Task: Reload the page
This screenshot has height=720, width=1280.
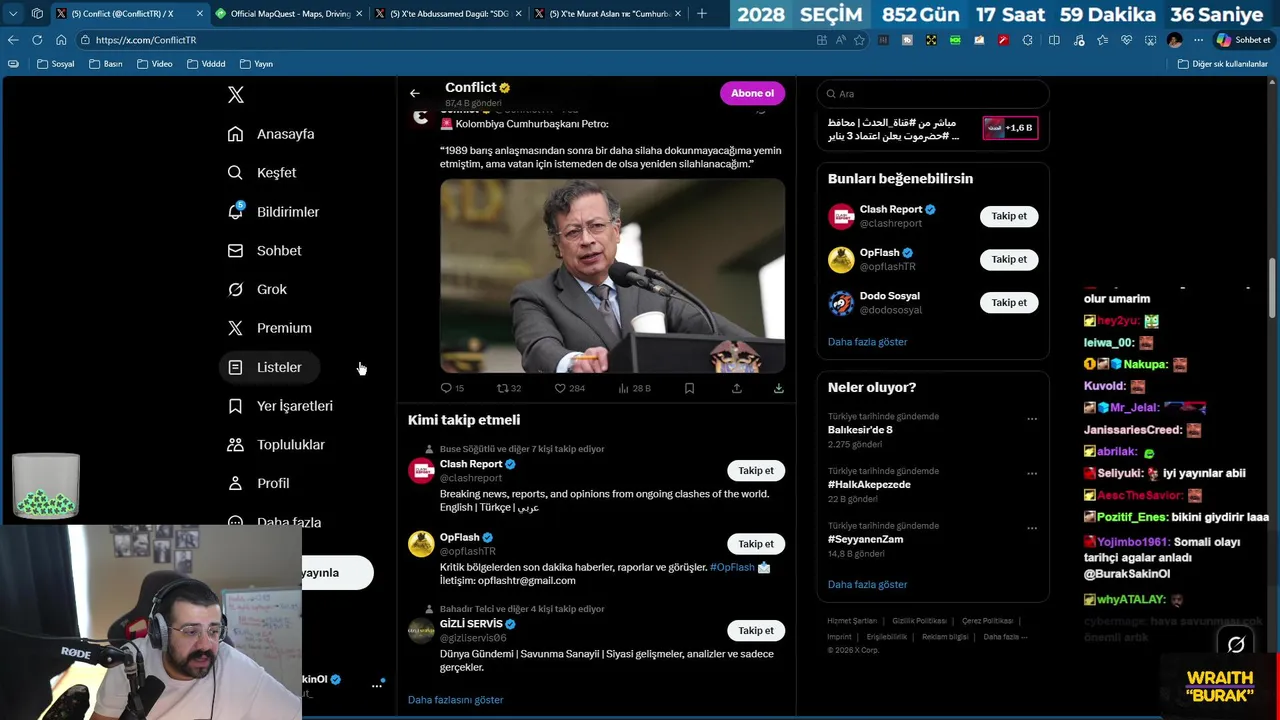Action: [37, 40]
